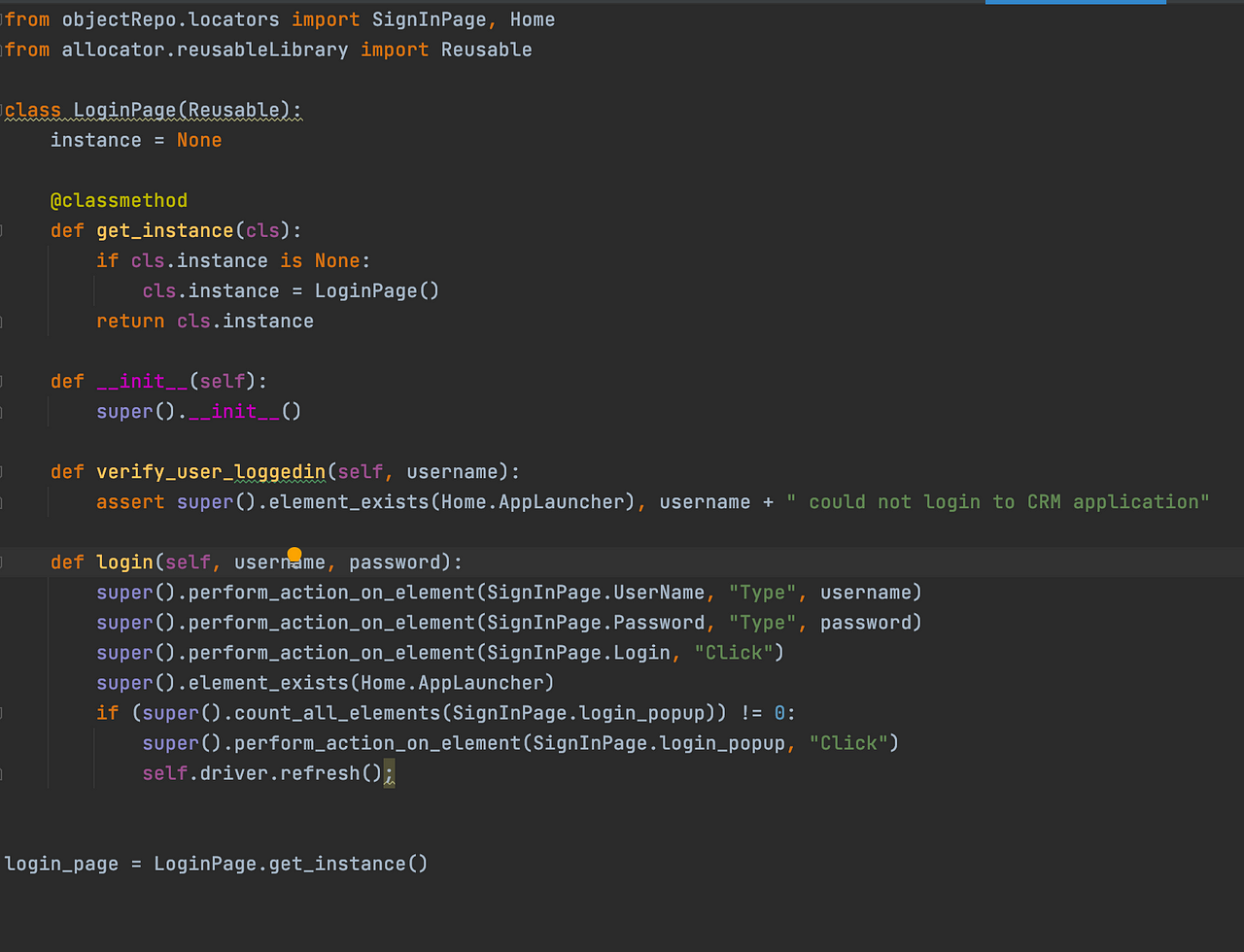This screenshot has height=952, width=1244.
Task: Click '__init__' in the def __init__ line
Action: (x=142, y=381)
